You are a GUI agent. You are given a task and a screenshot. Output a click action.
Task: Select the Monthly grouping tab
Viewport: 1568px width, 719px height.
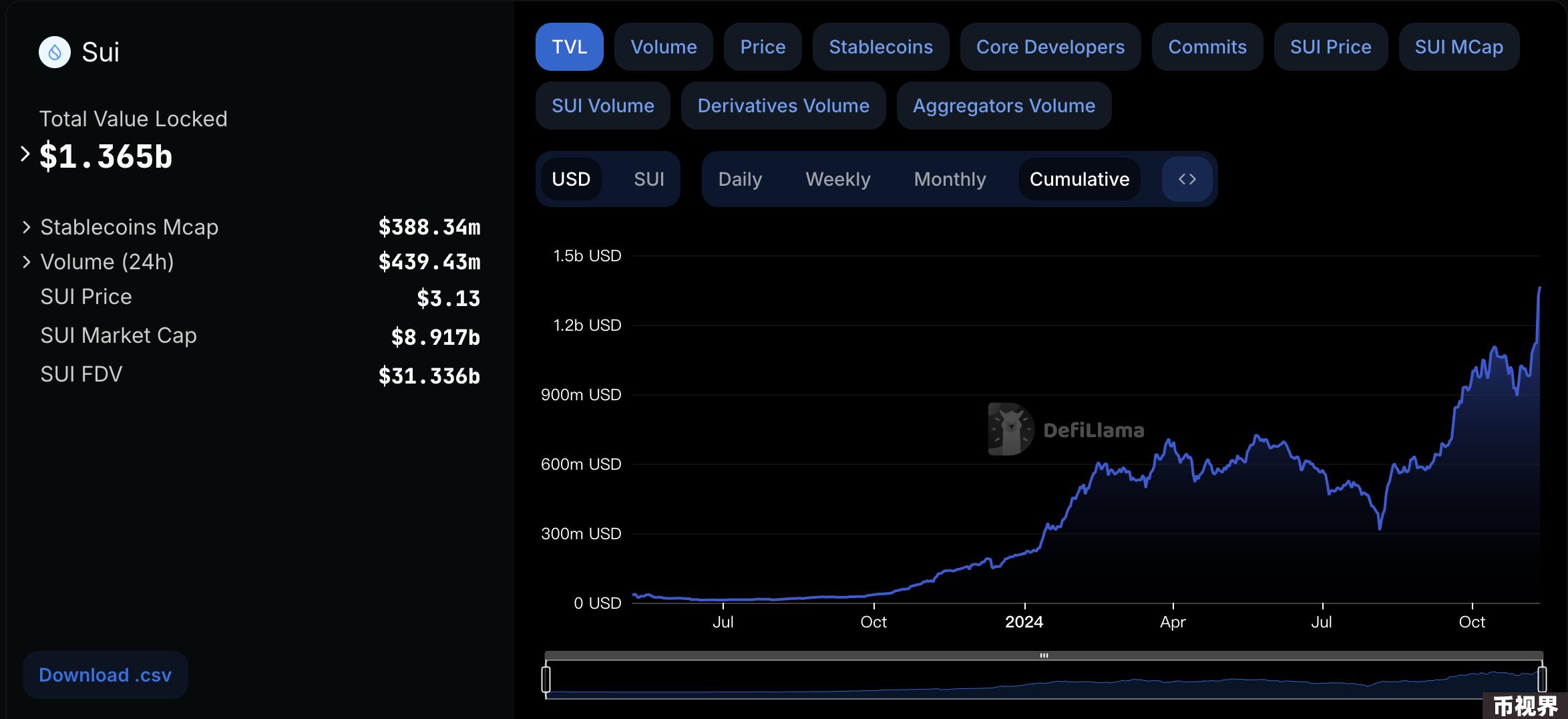point(950,179)
